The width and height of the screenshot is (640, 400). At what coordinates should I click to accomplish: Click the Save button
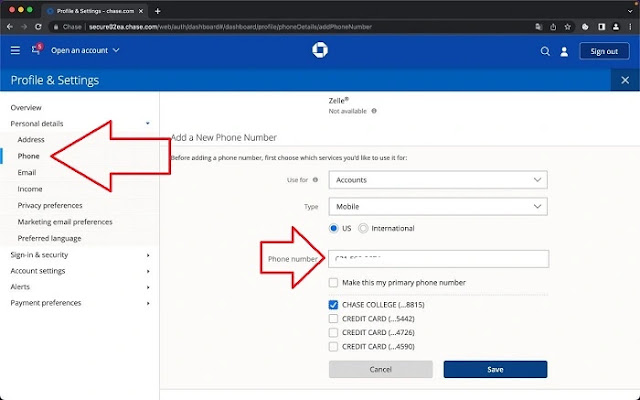(495, 369)
